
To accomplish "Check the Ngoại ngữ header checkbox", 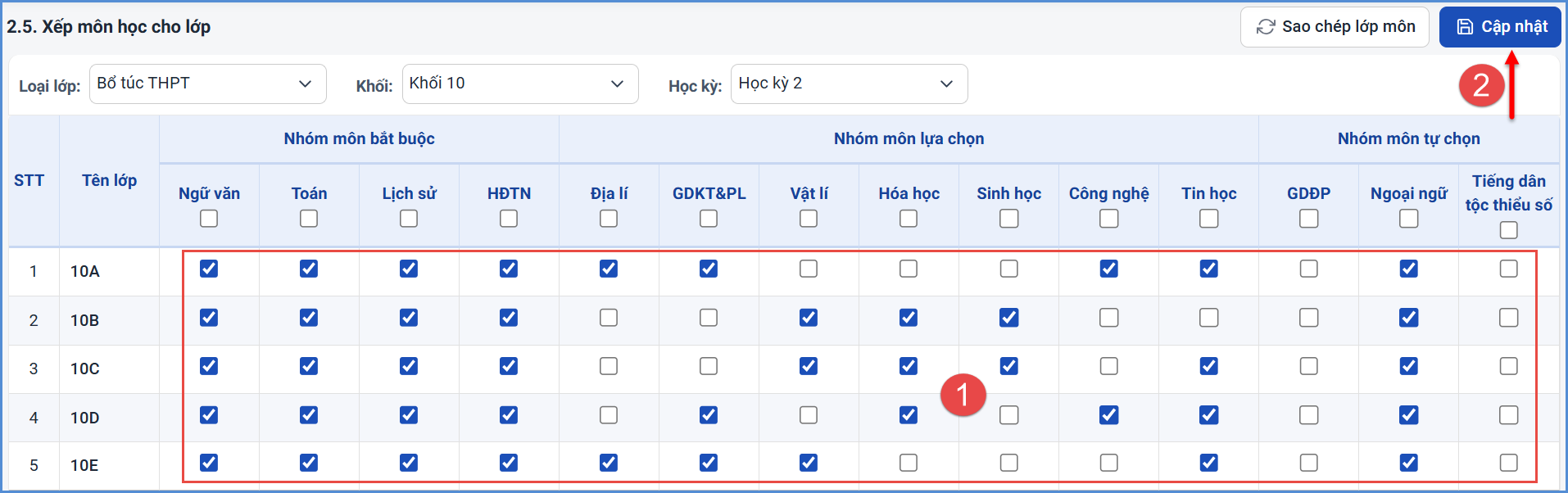I will pyautogui.click(x=1409, y=219).
